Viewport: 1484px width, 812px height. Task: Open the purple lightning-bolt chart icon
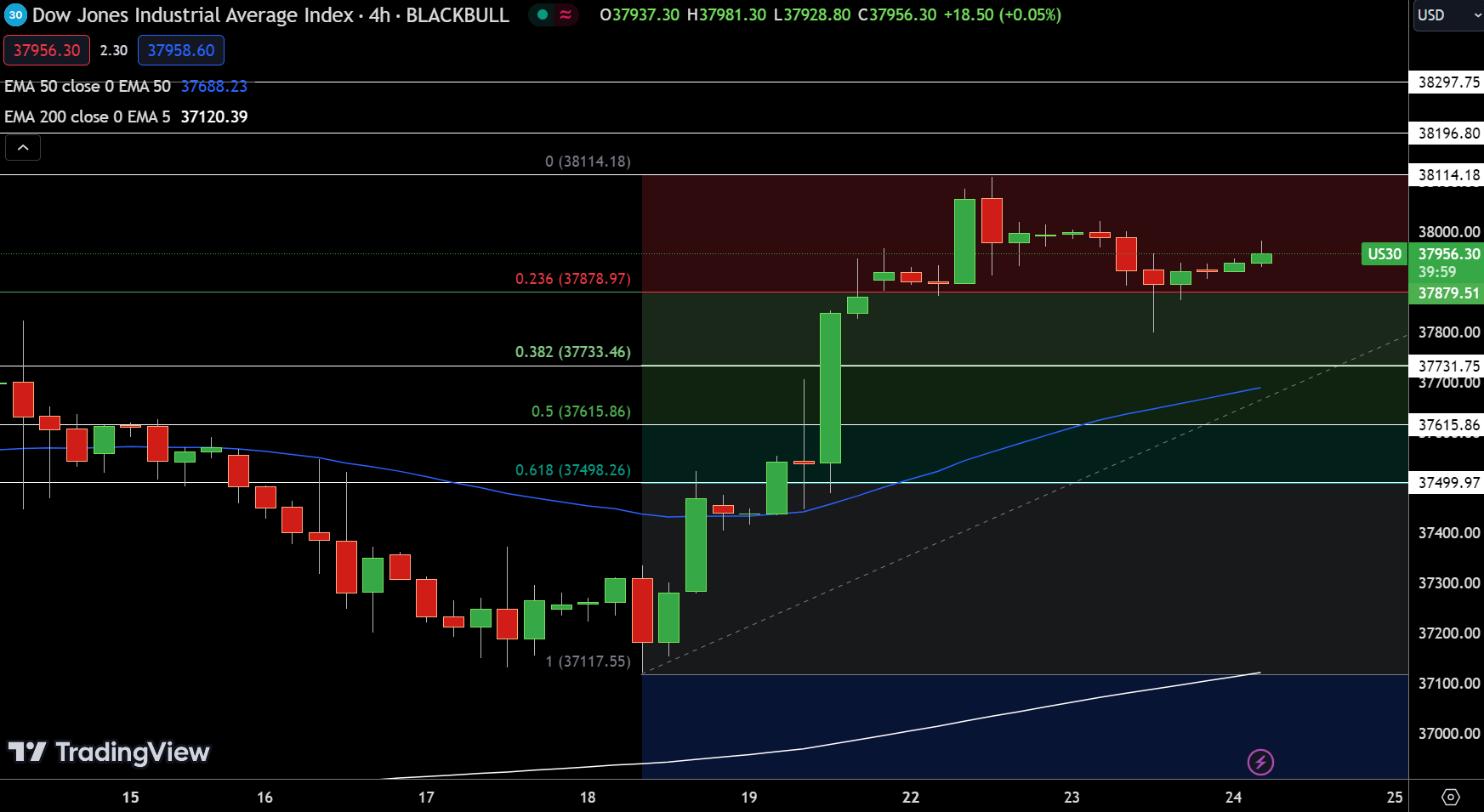click(1260, 762)
